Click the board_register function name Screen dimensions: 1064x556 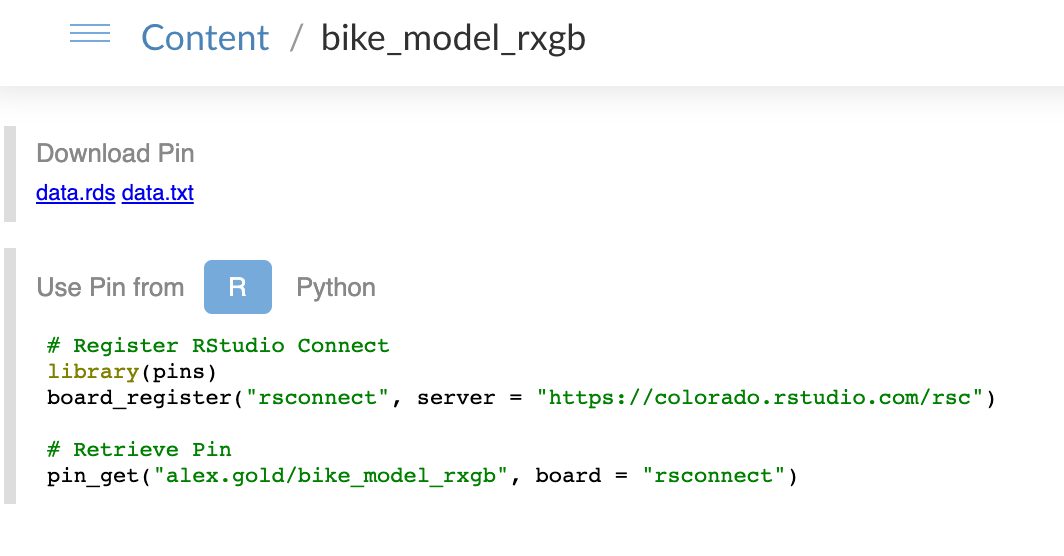coord(139,398)
